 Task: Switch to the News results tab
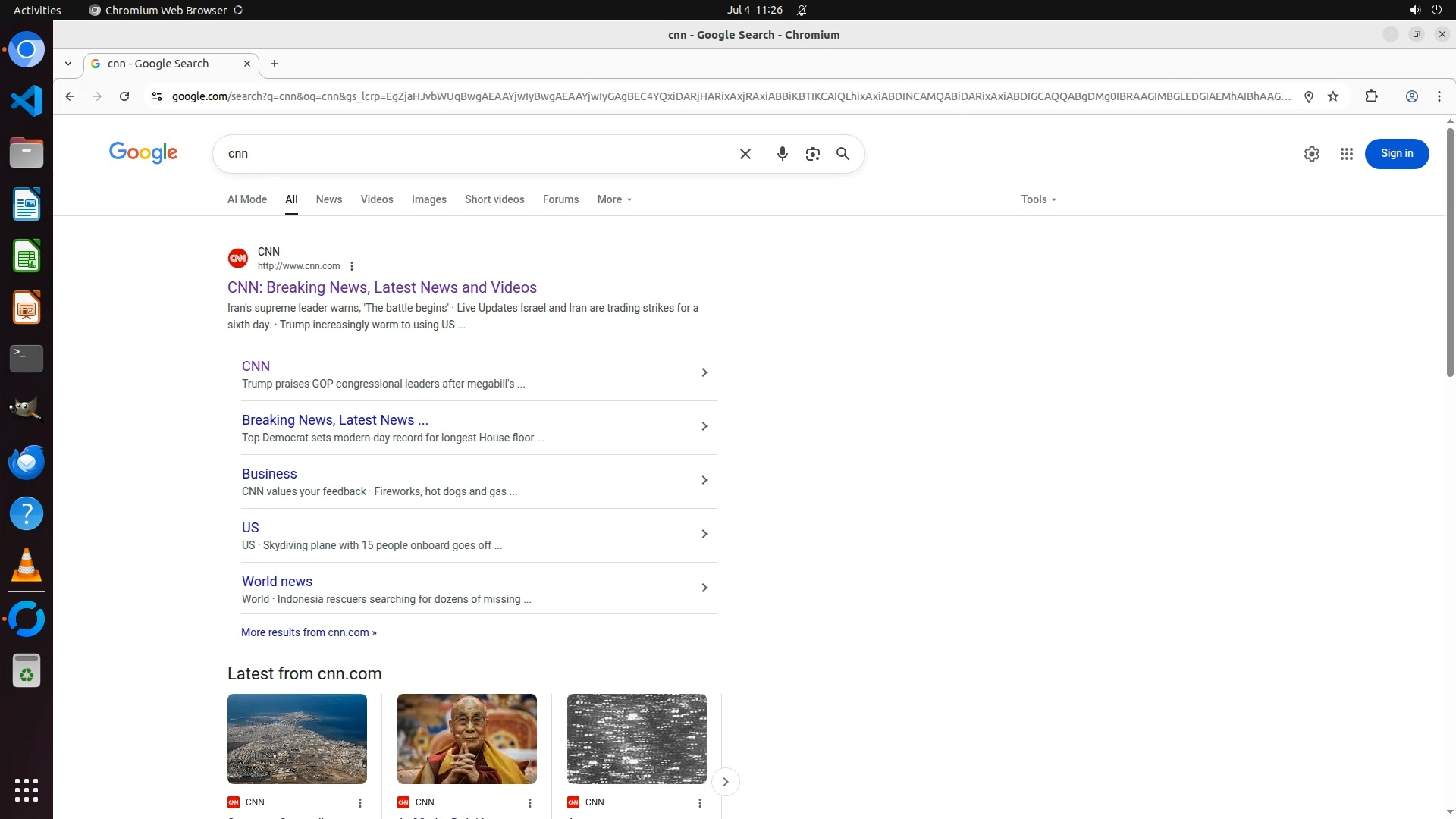(328, 199)
